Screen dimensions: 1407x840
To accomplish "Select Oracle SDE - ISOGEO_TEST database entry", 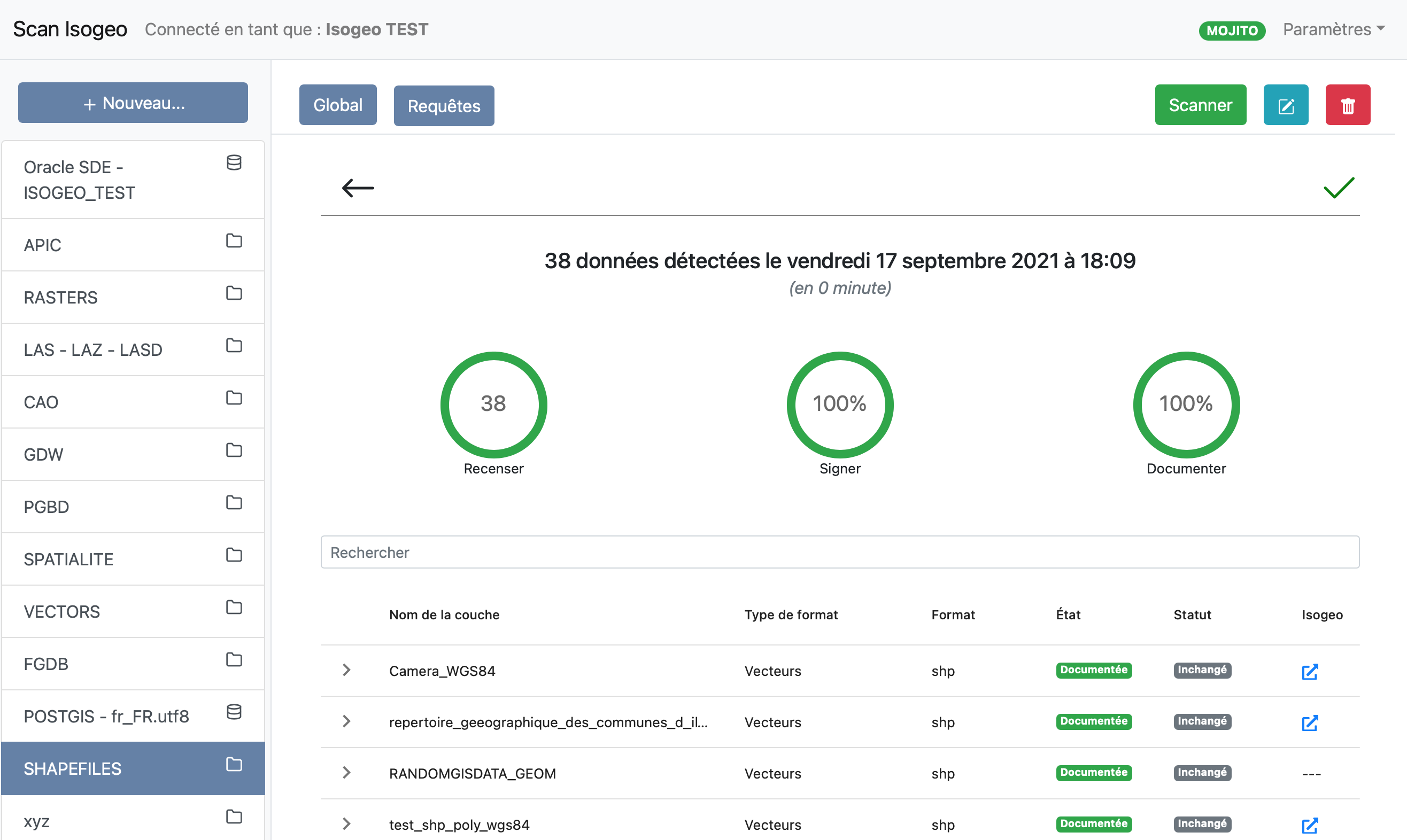I will (133, 180).
